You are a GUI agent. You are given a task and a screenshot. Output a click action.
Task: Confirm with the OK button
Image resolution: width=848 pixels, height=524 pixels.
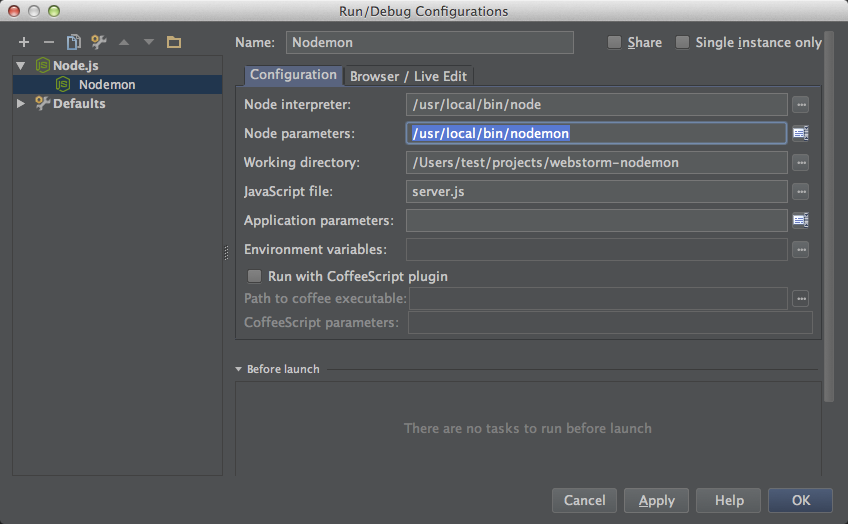(800, 500)
